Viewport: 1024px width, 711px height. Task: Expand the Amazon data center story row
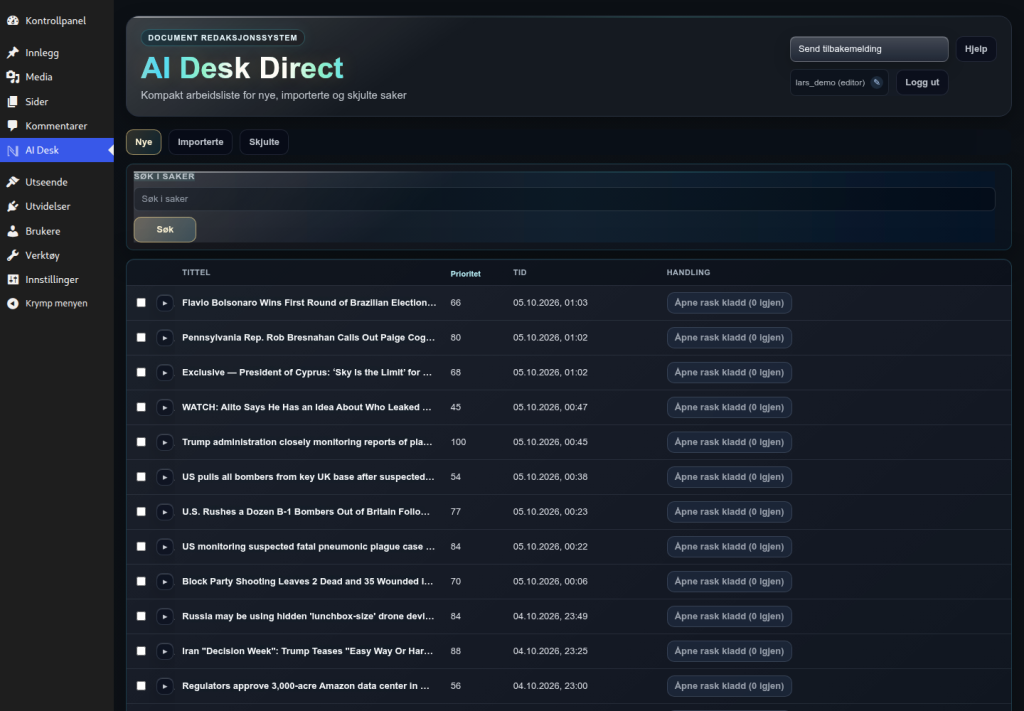pos(165,686)
